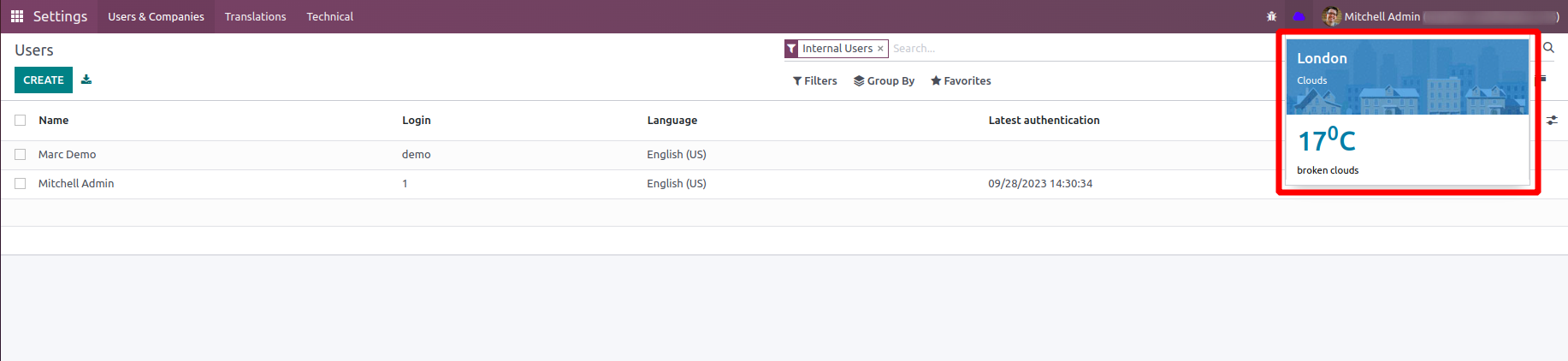Viewport: 1568px width, 361px height.
Task: Check the Marc Demo row checkbox
Action: point(21,155)
